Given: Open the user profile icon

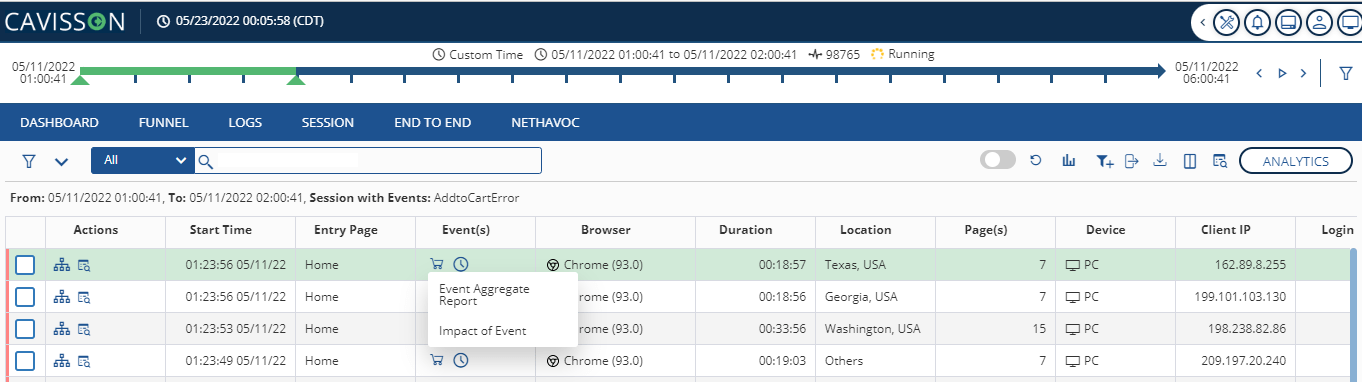Looking at the screenshot, I should [x=1320, y=21].
